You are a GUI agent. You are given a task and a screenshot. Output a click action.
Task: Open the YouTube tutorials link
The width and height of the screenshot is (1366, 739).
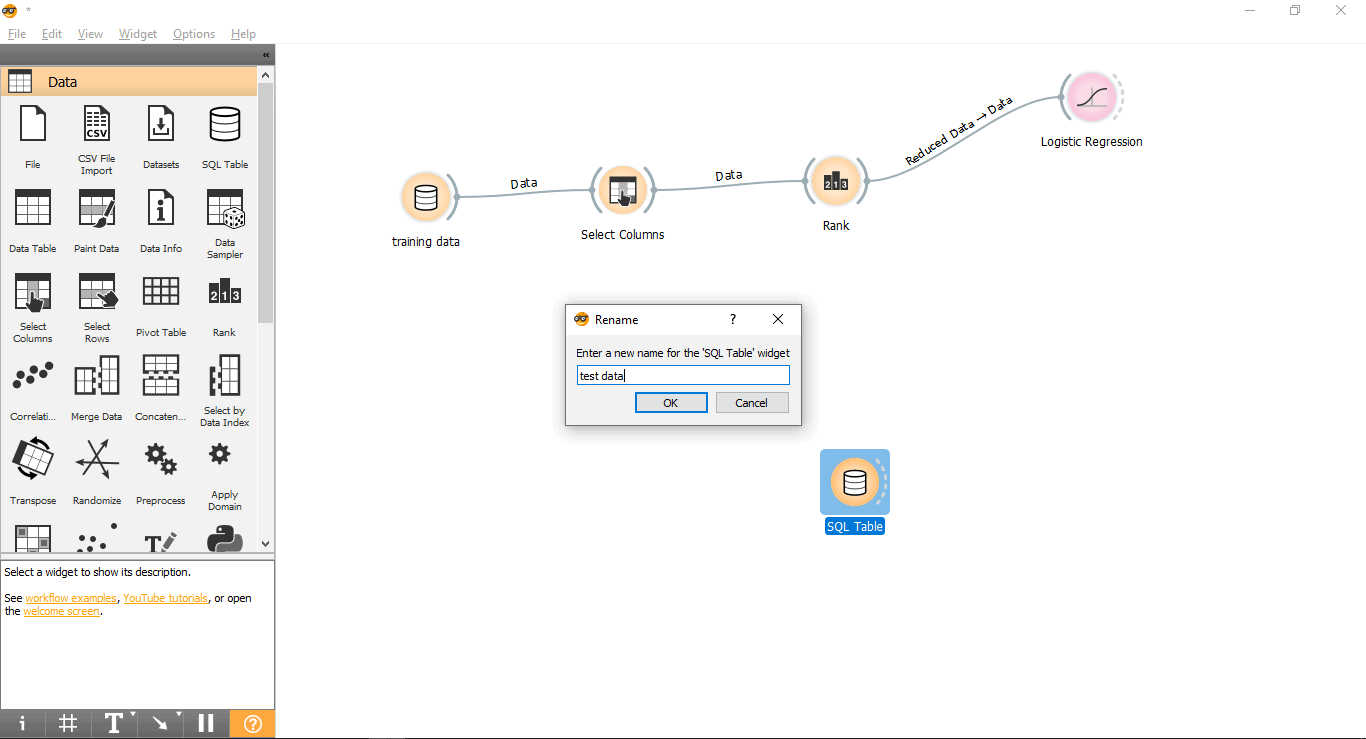[165, 598]
